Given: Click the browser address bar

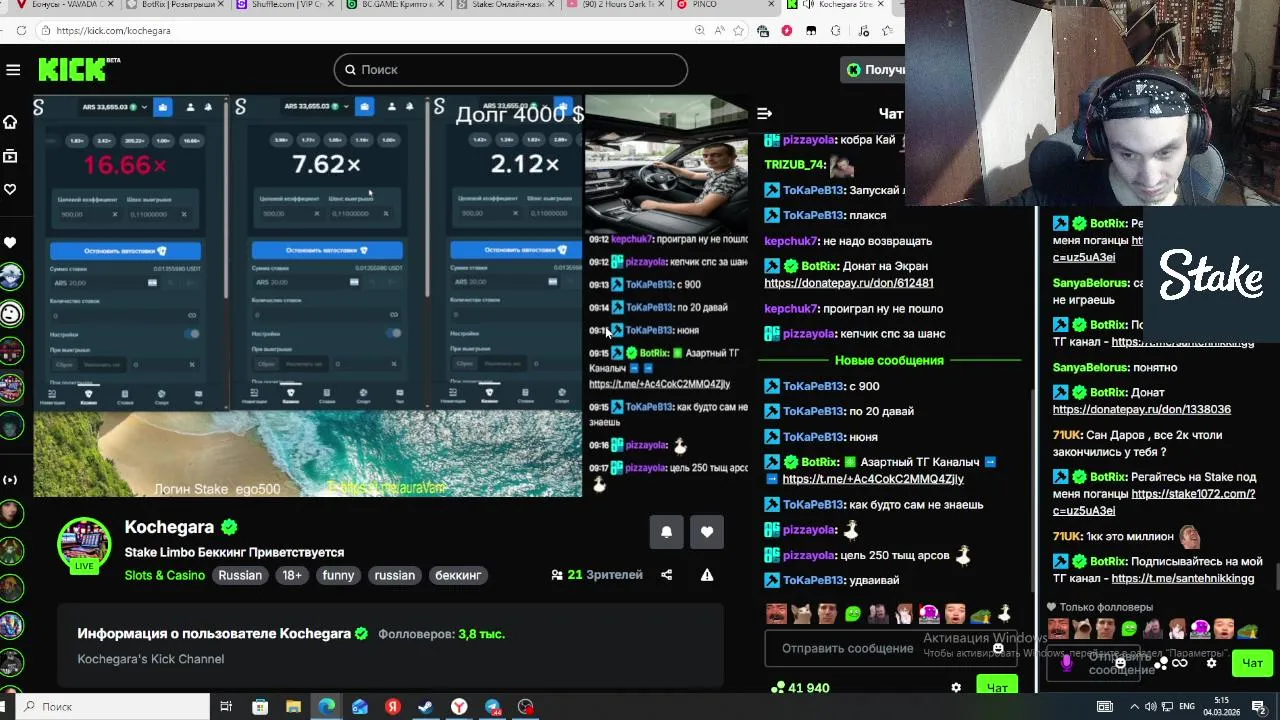Looking at the screenshot, I should coord(365,31).
